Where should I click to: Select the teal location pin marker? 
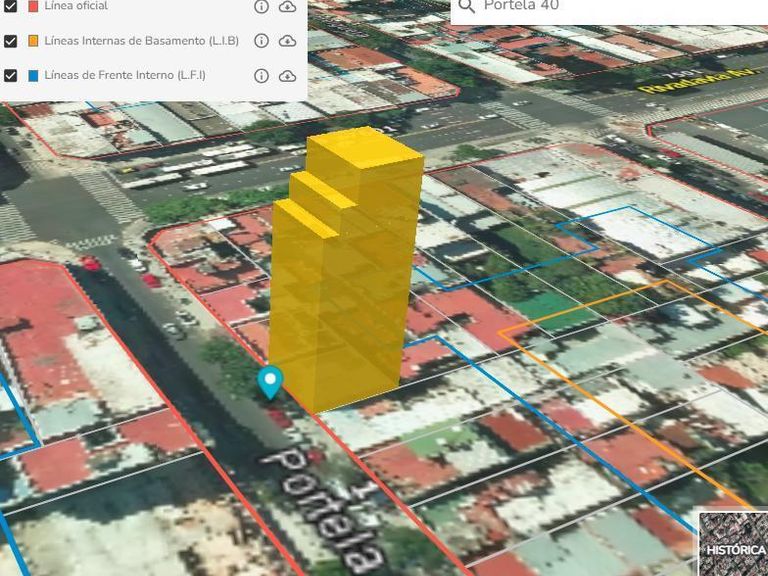[x=270, y=382]
